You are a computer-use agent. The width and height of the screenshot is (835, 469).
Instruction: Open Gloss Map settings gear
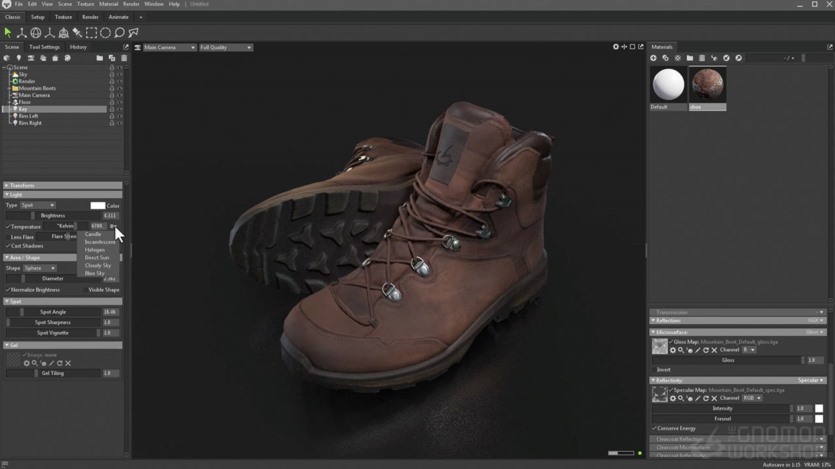click(x=673, y=350)
